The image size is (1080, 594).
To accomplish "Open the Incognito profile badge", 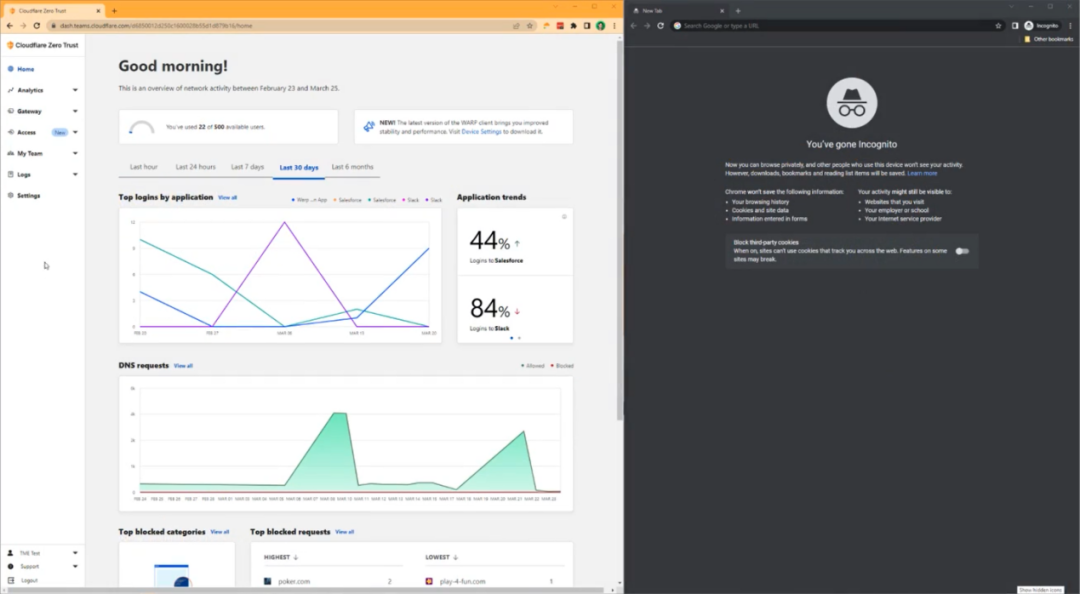I will click(x=1041, y=25).
